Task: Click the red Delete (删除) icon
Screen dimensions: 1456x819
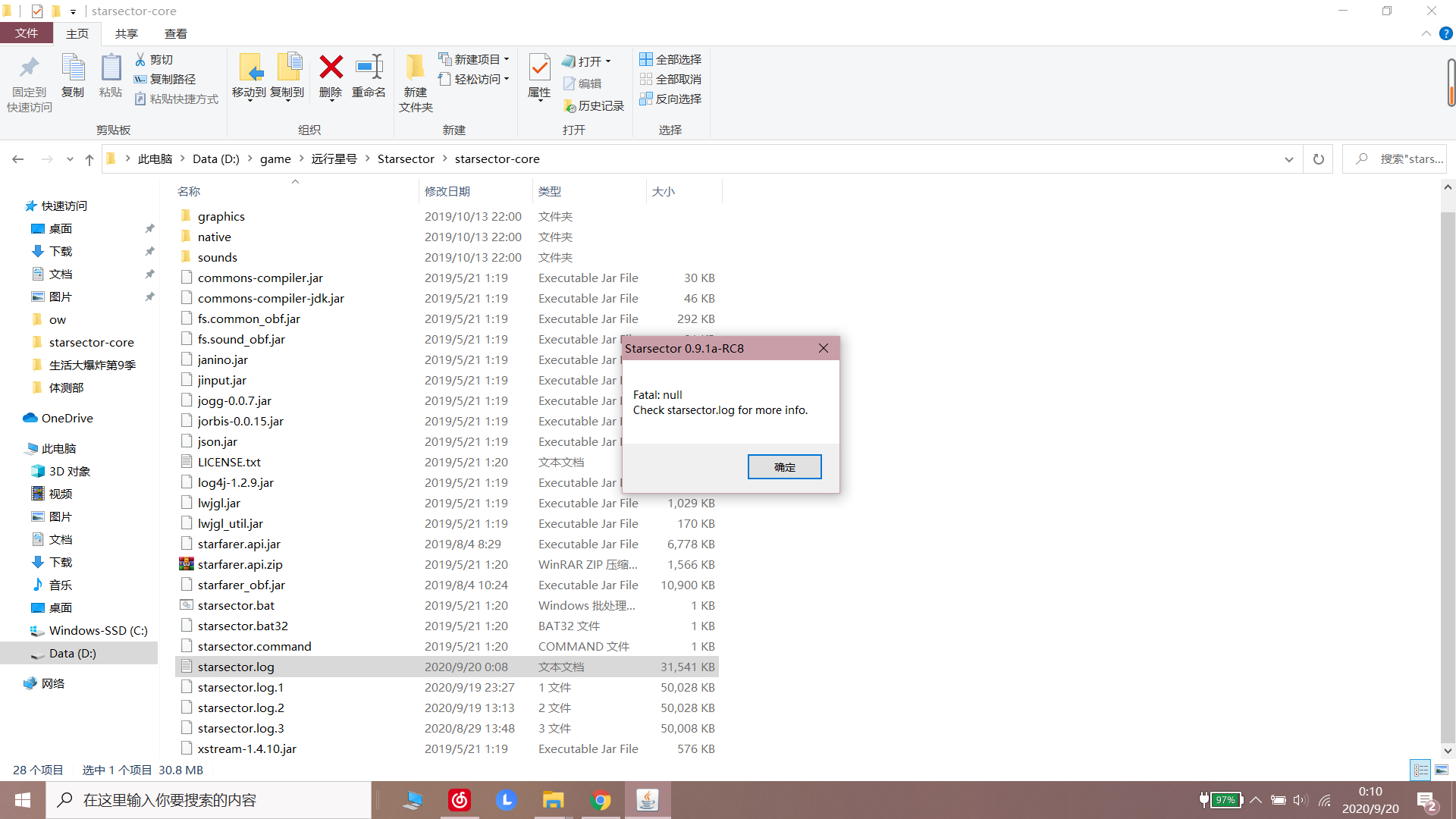Action: [331, 68]
